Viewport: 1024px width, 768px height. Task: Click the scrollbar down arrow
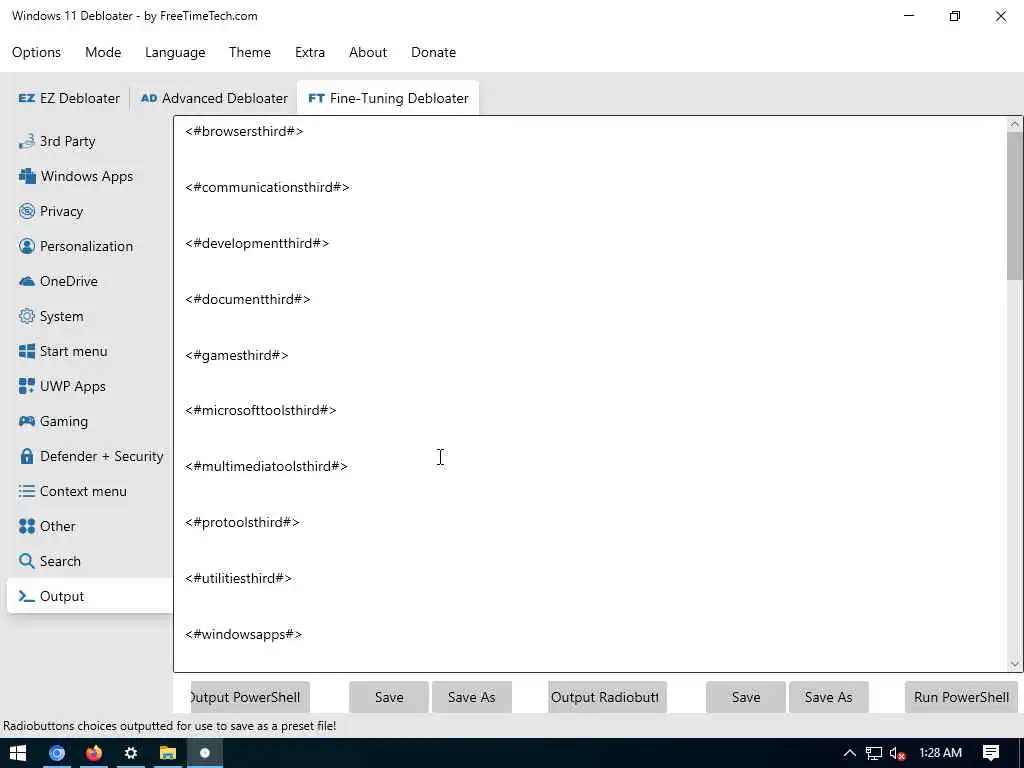[x=1014, y=664]
